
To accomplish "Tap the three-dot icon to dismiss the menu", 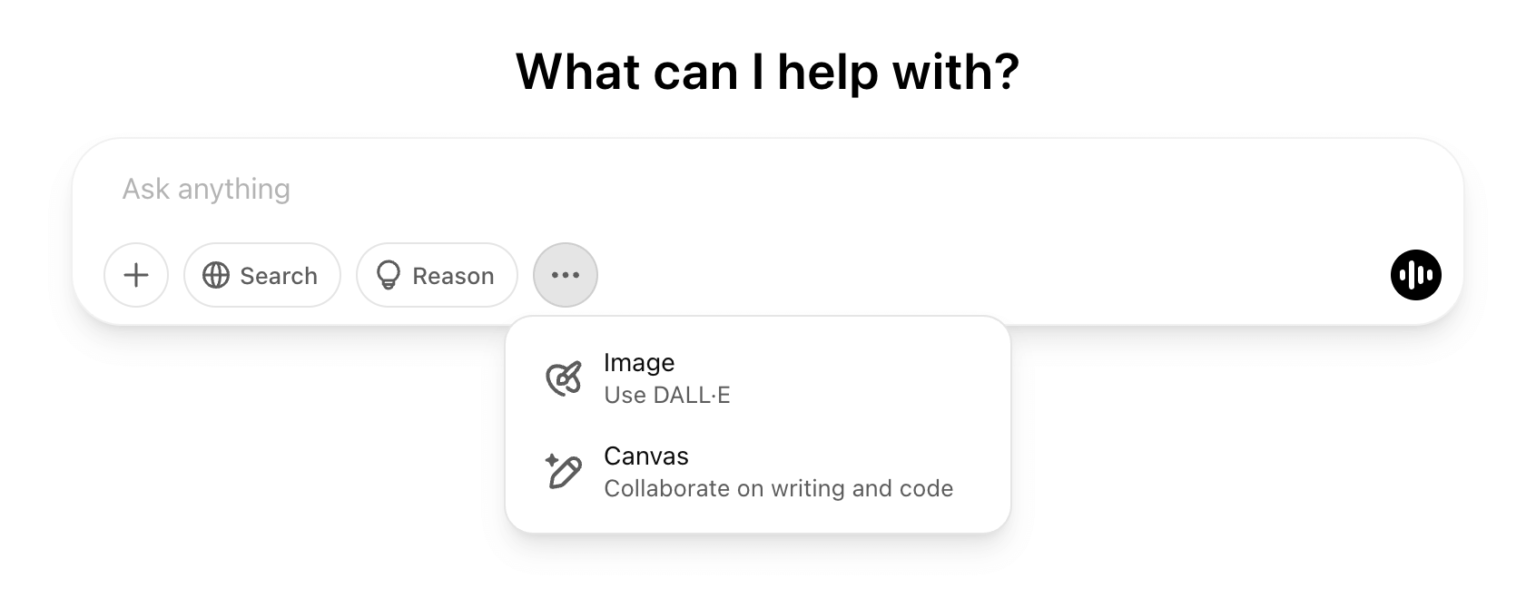I will pyautogui.click(x=565, y=275).
